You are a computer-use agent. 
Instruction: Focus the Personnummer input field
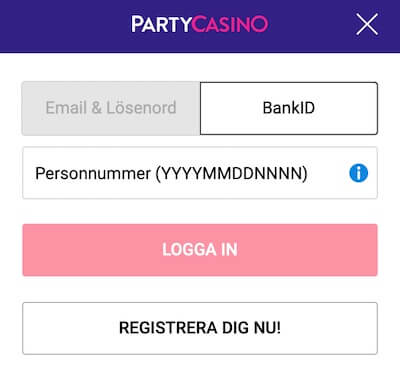(200, 173)
